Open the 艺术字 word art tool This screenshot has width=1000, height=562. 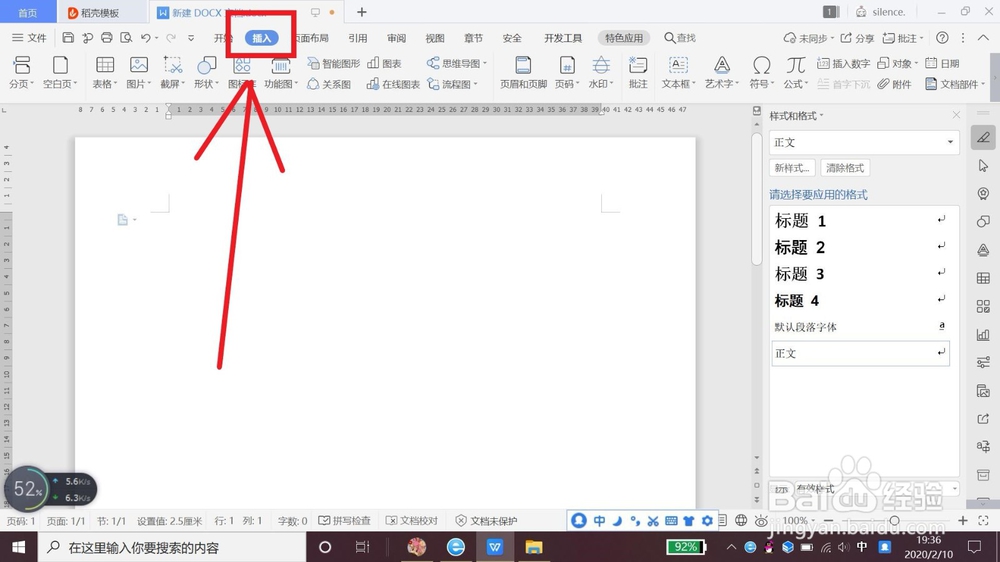click(x=721, y=71)
